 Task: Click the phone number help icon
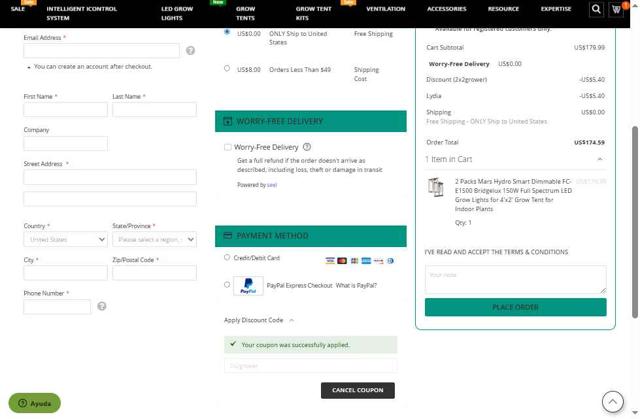[x=102, y=306]
